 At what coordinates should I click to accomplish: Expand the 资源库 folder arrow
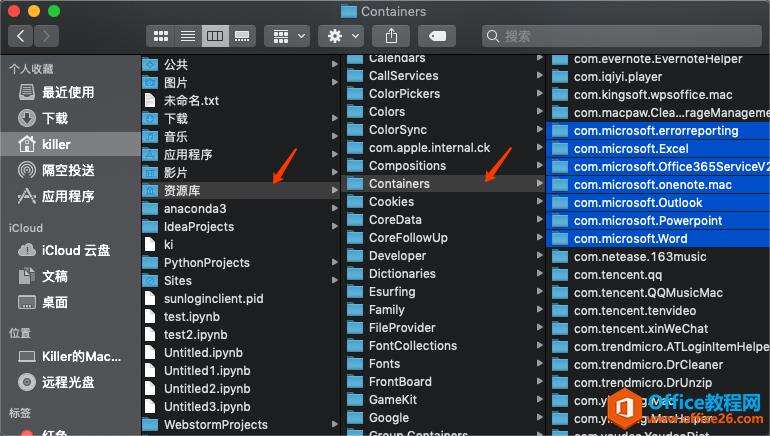(x=334, y=191)
